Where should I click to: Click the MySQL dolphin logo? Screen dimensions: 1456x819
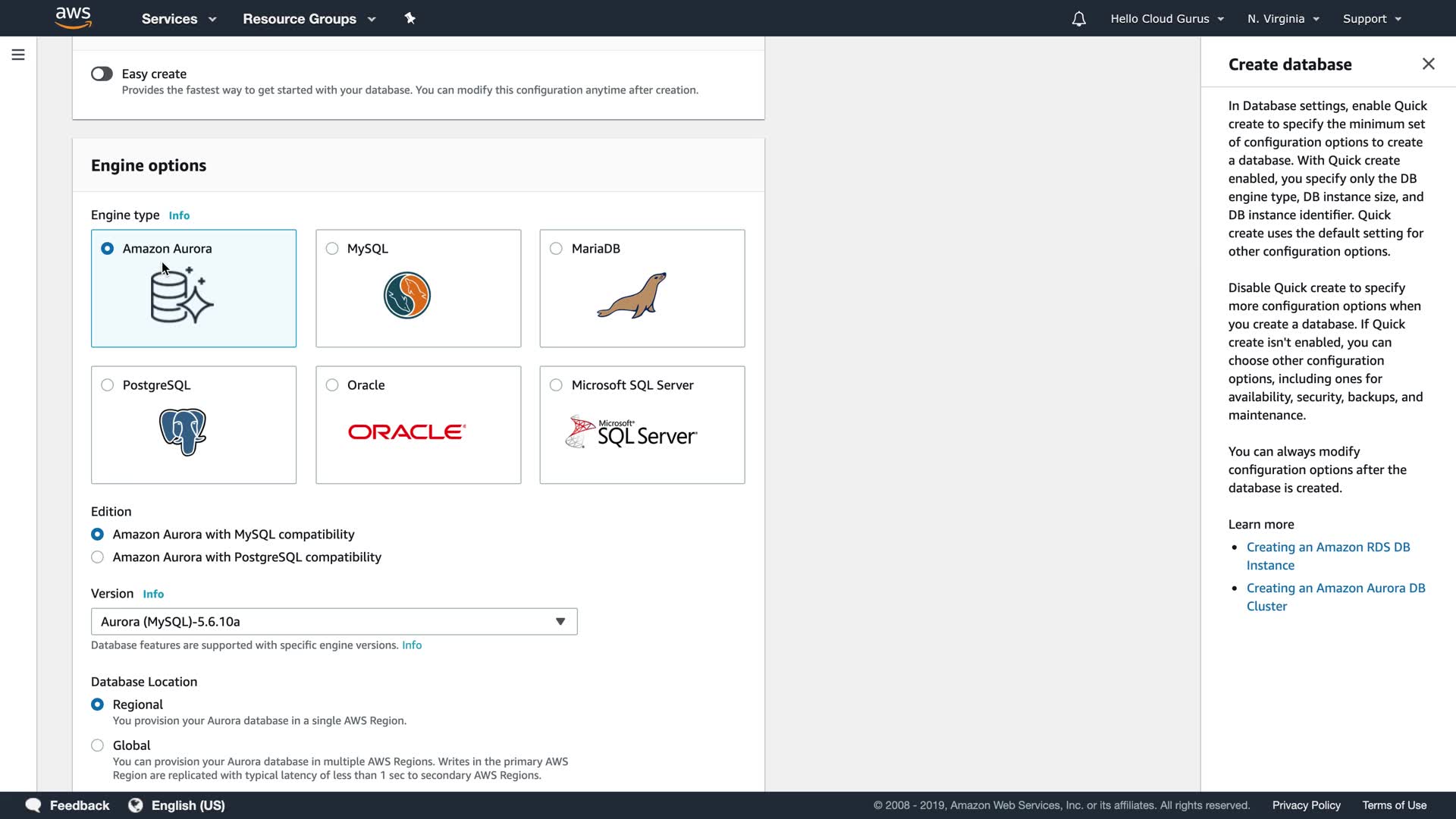point(407,295)
